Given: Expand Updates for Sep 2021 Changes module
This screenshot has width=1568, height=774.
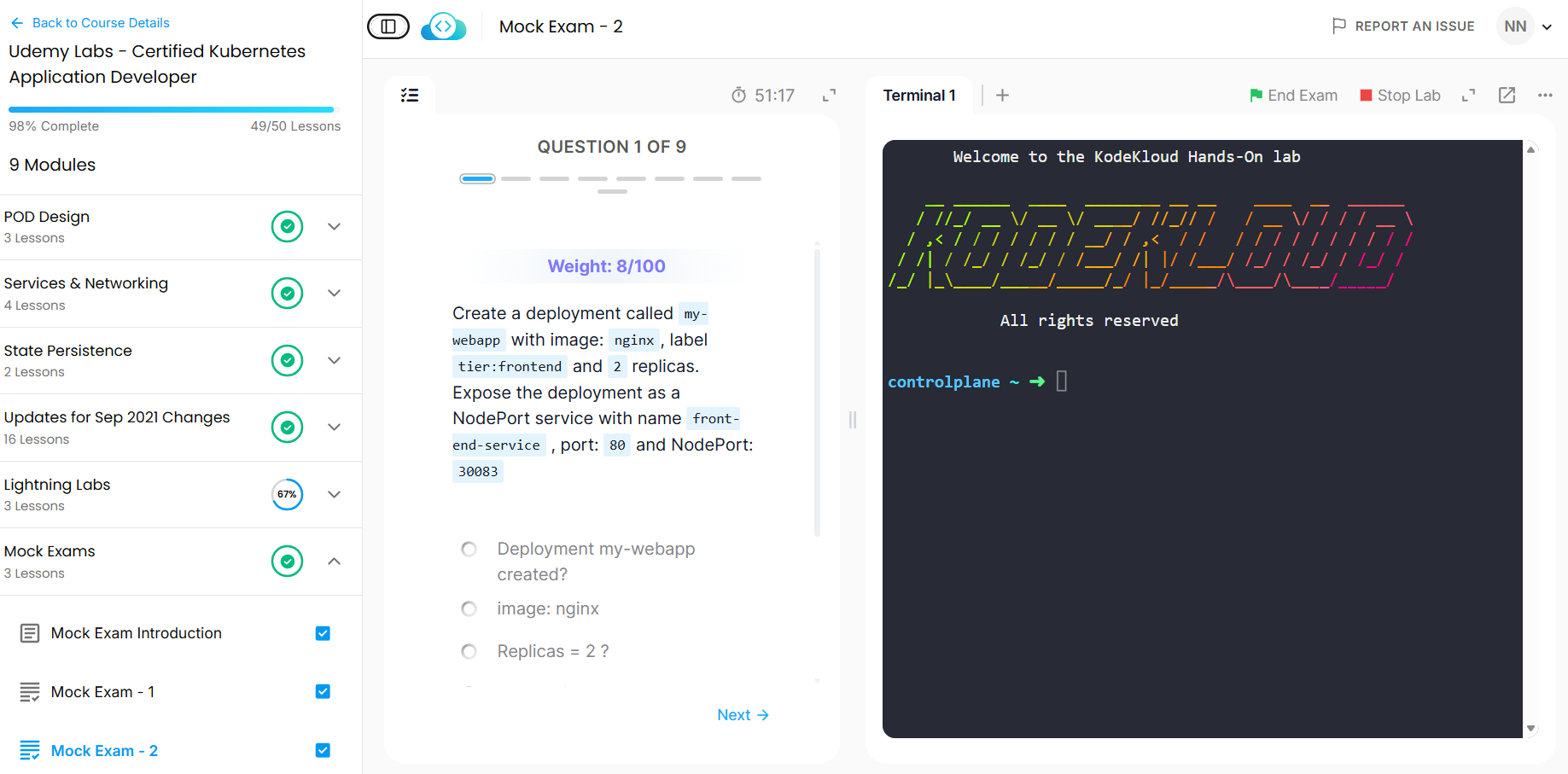Looking at the screenshot, I should tap(335, 428).
